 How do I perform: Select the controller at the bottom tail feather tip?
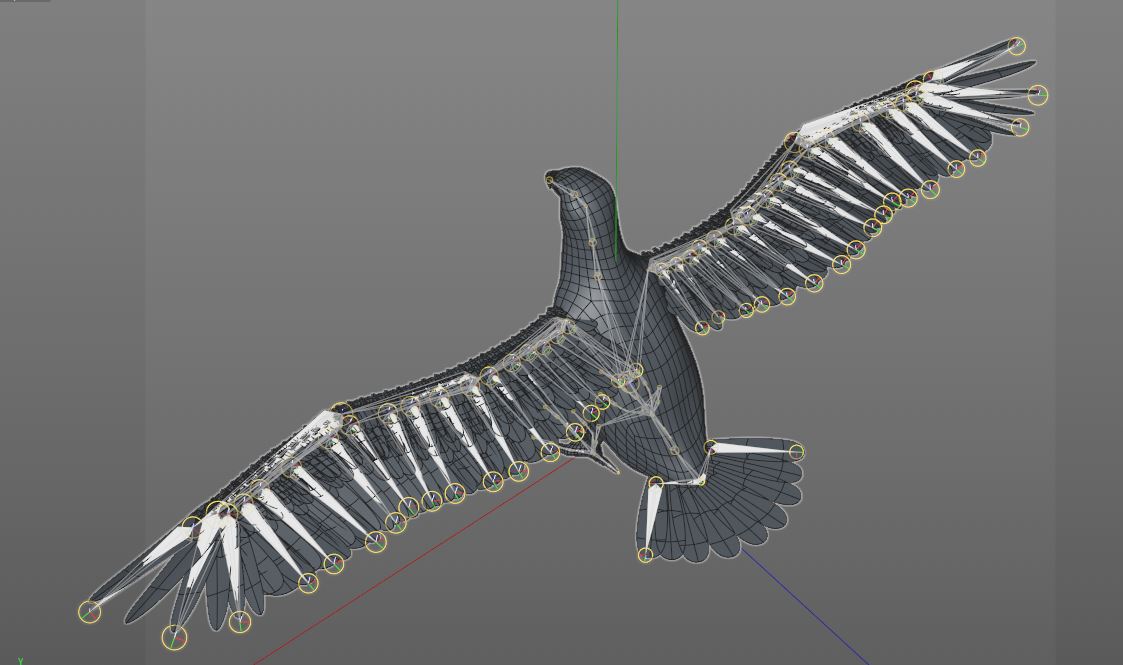pos(645,555)
